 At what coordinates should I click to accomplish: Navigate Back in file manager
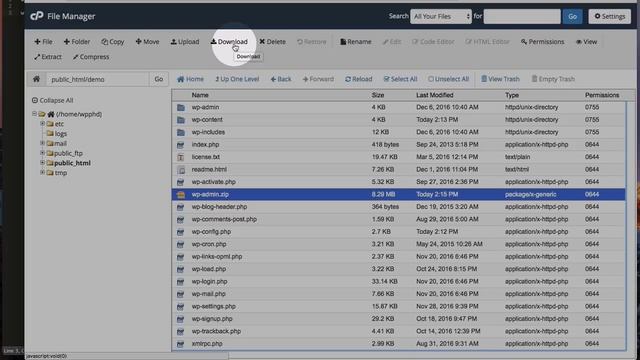coord(281,79)
